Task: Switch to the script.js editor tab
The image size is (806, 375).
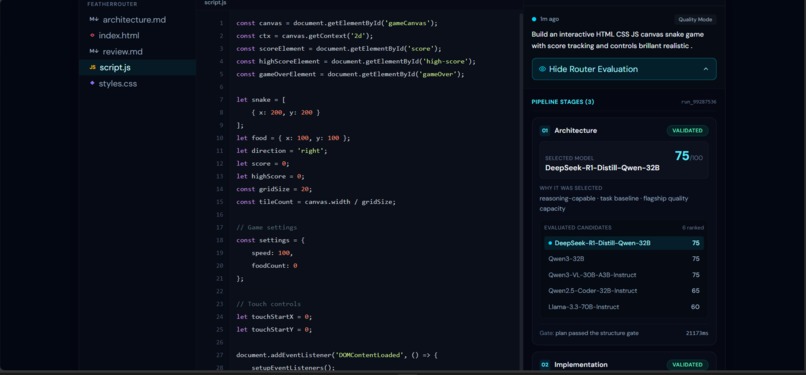Action: 215,3
